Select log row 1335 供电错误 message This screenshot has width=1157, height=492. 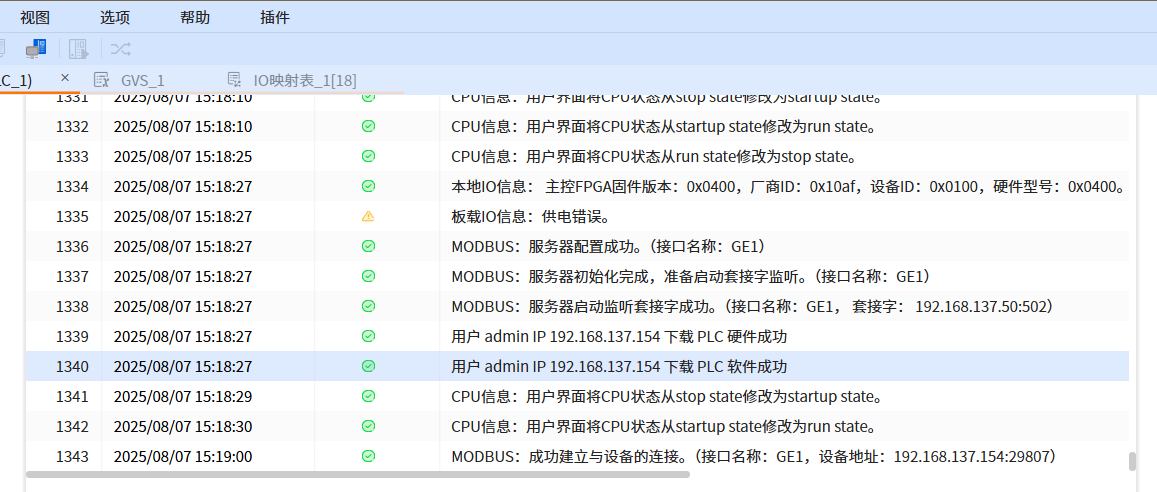point(530,216)
